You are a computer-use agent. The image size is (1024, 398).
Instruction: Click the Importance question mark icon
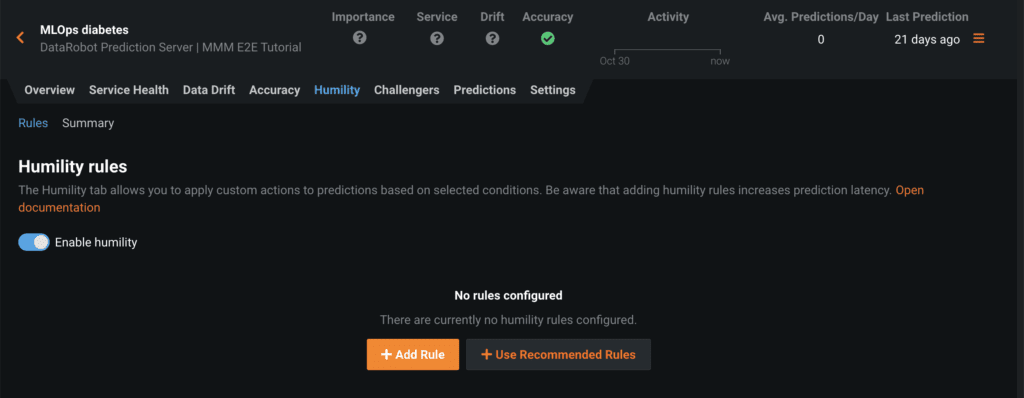tap(359, 38)
